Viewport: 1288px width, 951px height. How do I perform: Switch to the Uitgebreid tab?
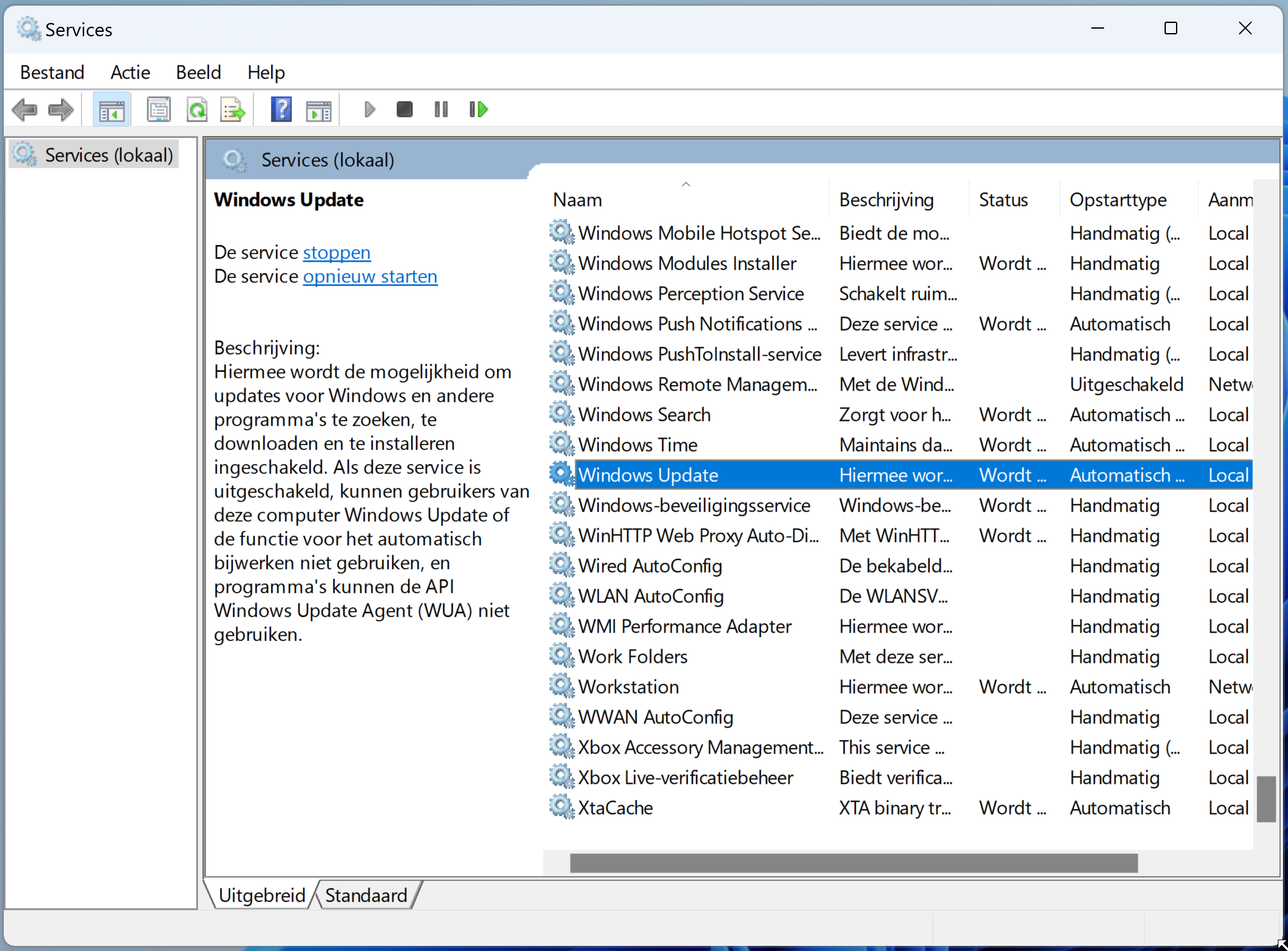pos(262,895)
